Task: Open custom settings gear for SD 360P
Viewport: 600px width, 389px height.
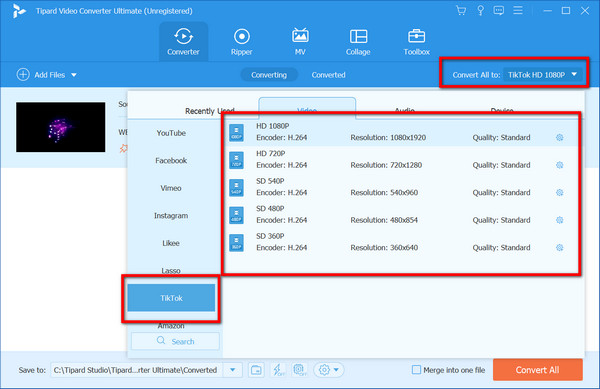Action: [559, 247]
